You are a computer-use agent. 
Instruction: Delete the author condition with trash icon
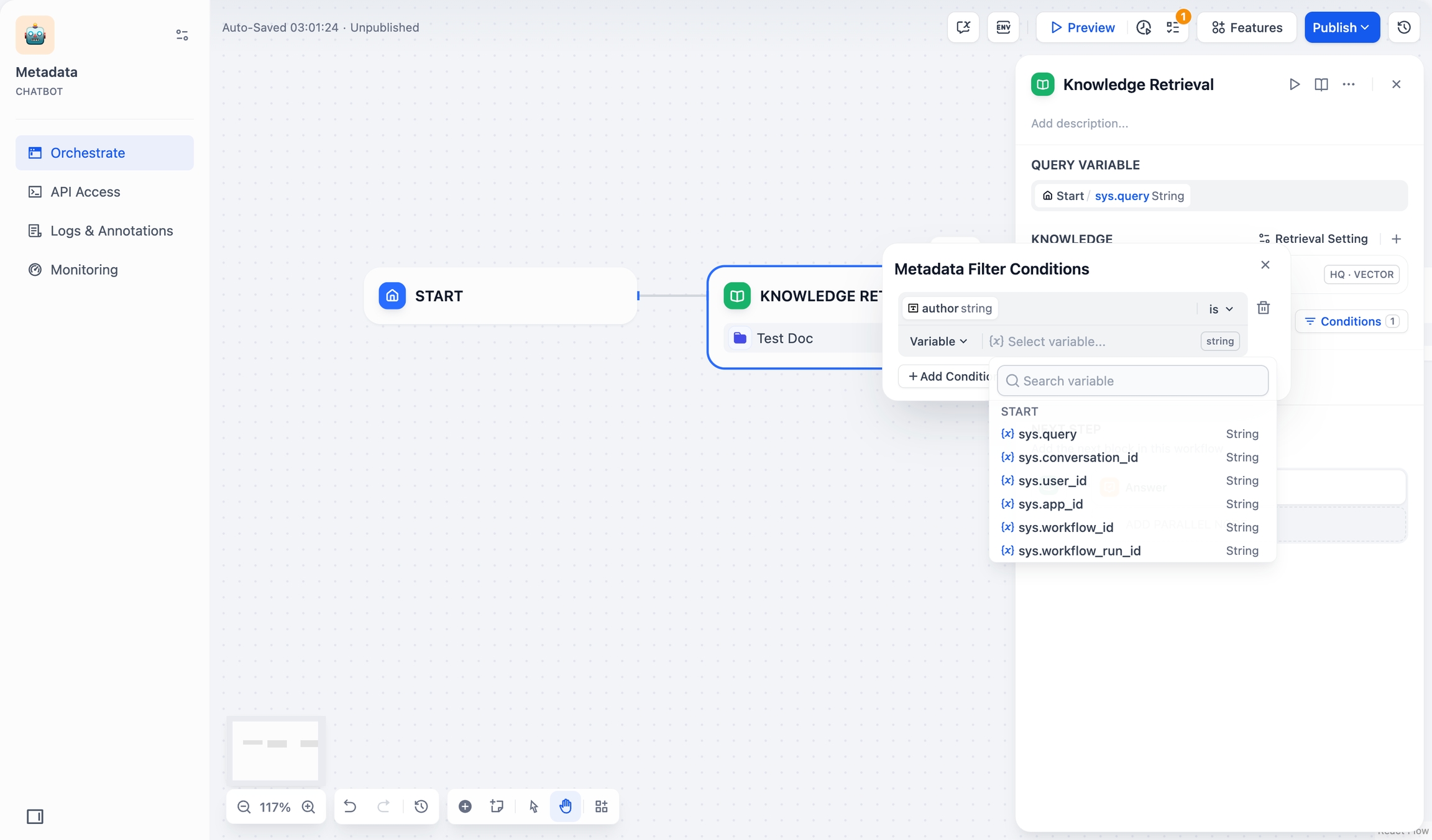tap(1263, 308)
